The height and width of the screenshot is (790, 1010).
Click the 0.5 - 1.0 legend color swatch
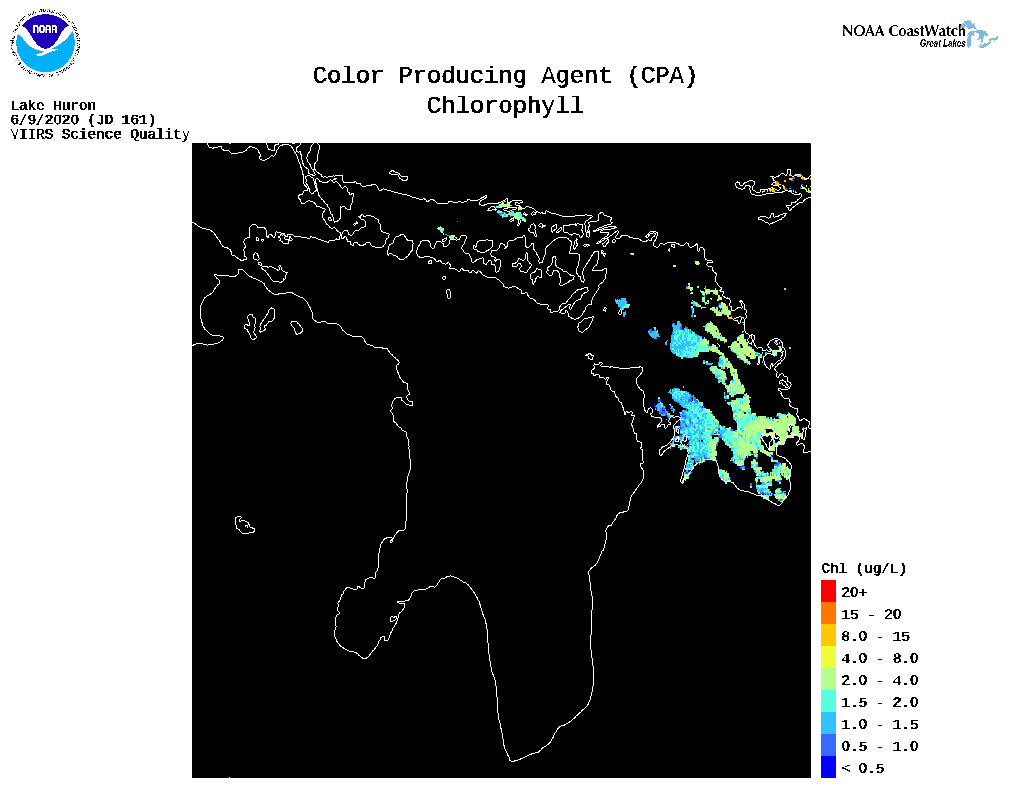(828, 745)
